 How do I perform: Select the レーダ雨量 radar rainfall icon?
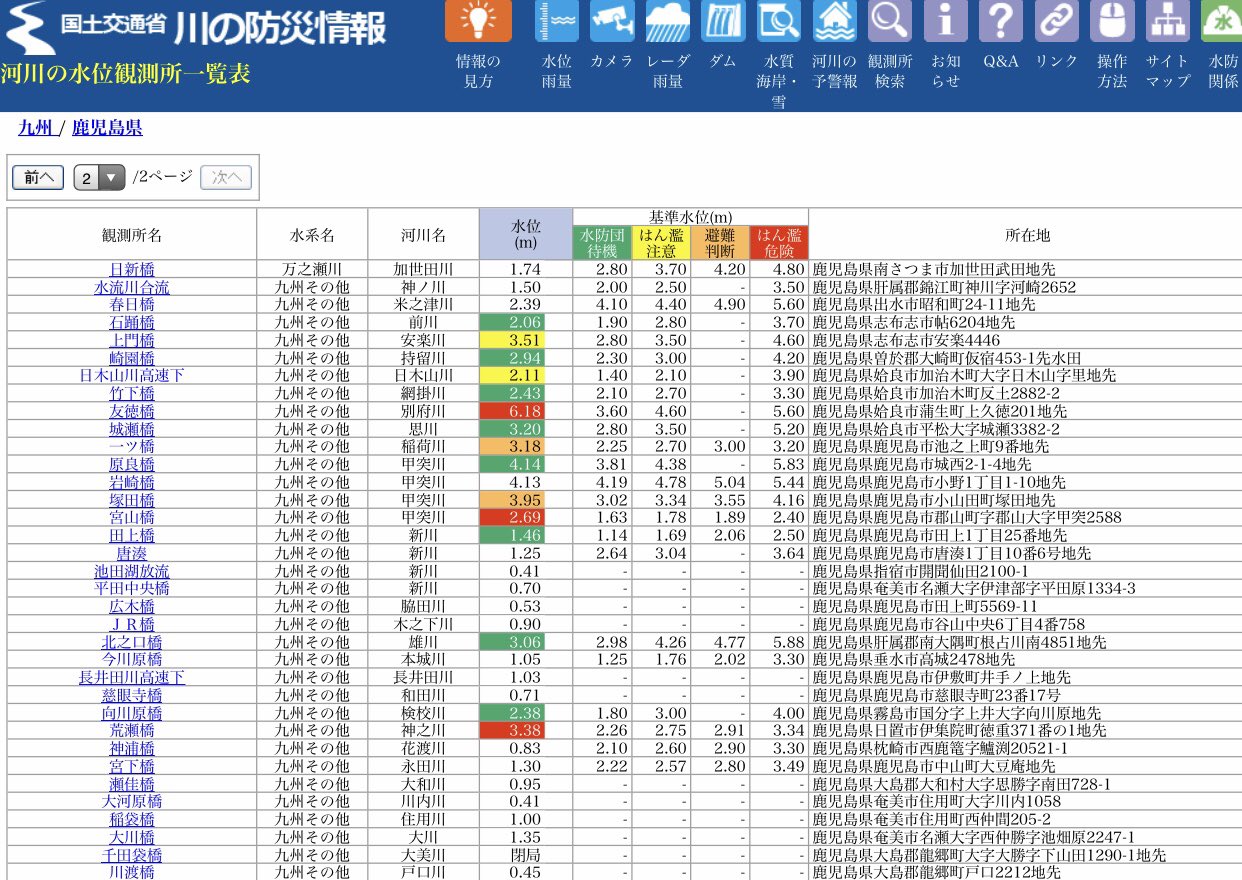click(667, 20)
